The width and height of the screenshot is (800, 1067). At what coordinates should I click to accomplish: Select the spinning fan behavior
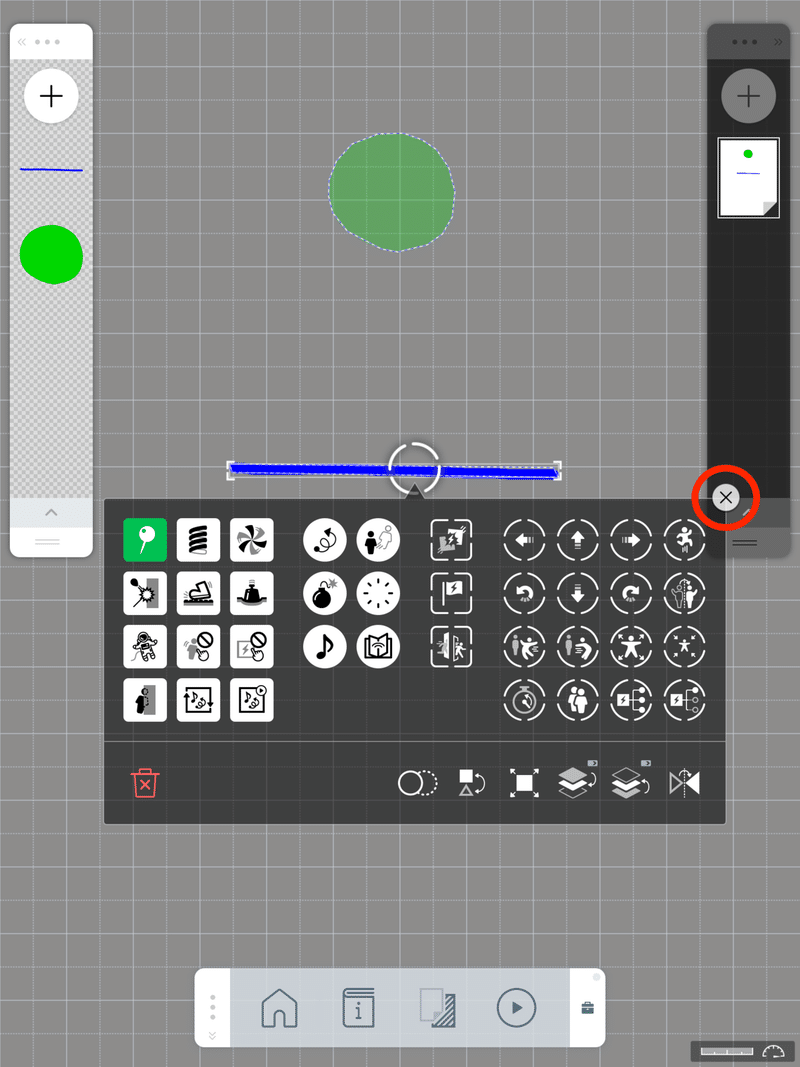pos(252,540)
